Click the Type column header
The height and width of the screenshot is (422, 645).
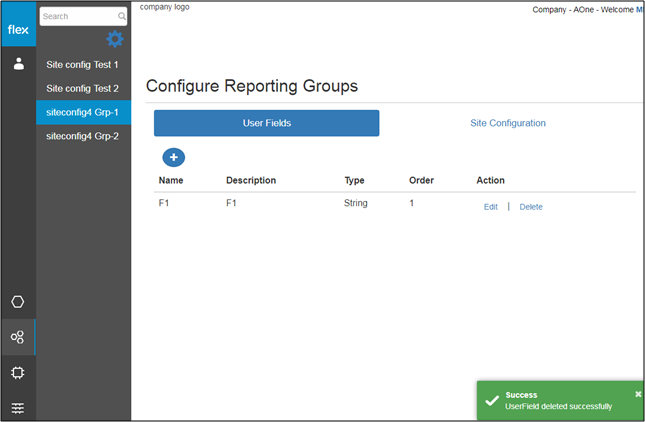coord(354,180)
